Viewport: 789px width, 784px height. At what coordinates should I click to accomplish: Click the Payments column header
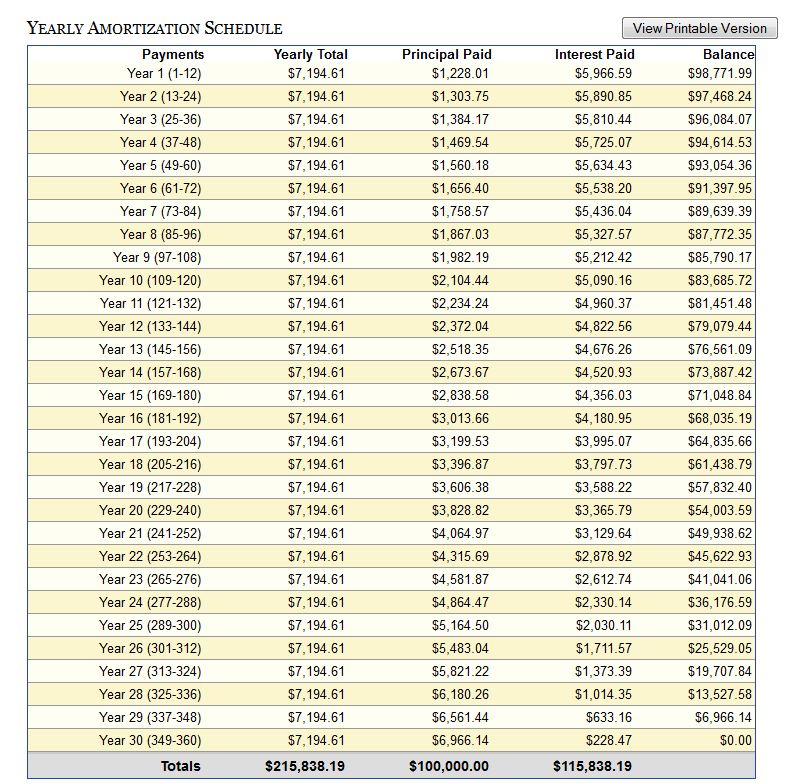pos(172,54)
